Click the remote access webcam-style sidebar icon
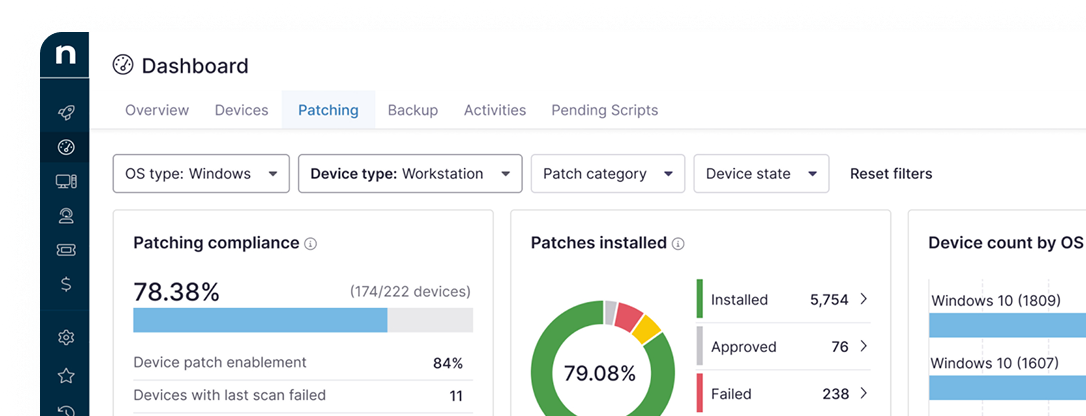Image resolution: width=1086 pixels, height=416 pixels. (66, 216)
